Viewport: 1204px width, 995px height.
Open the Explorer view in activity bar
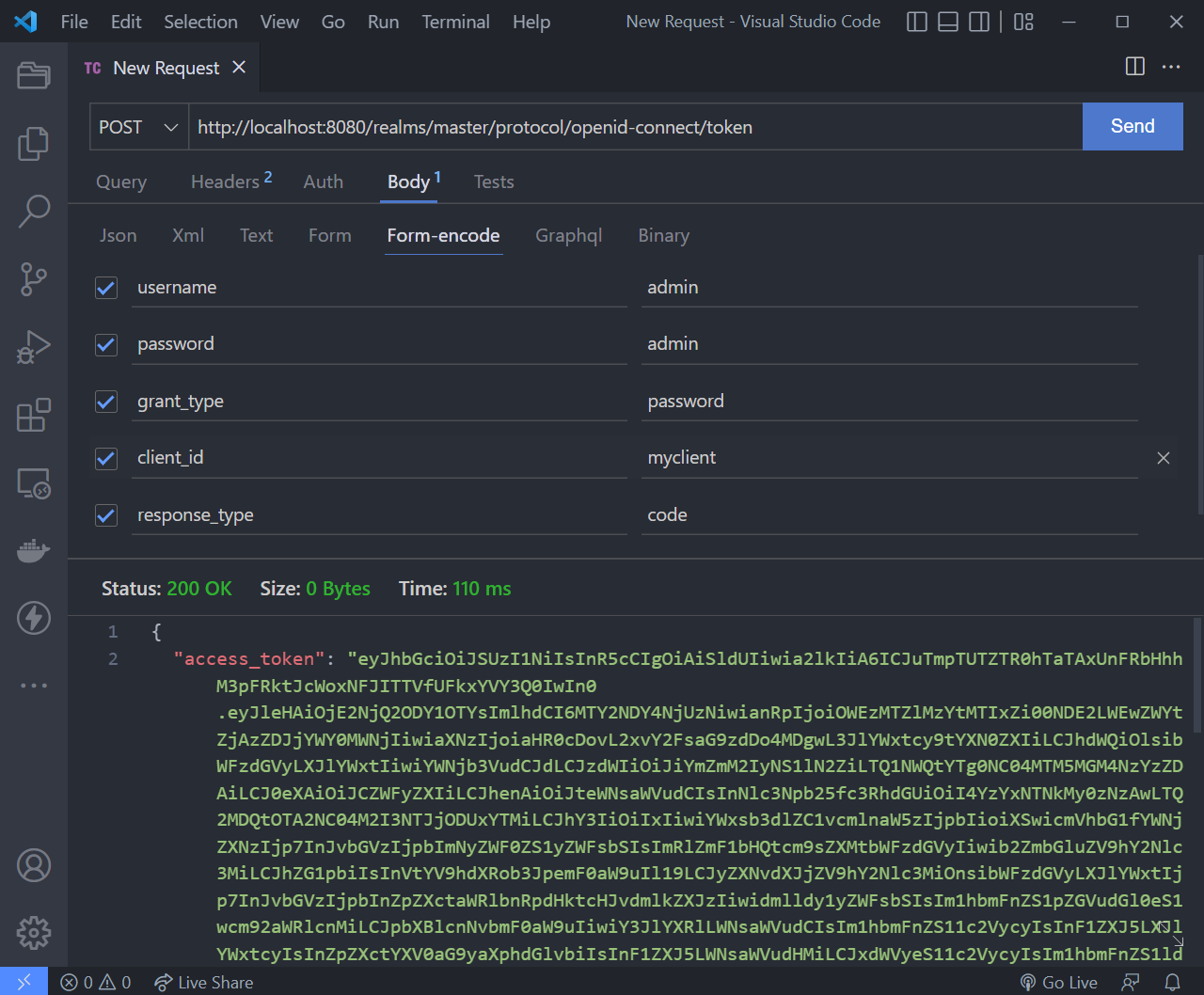34,143
